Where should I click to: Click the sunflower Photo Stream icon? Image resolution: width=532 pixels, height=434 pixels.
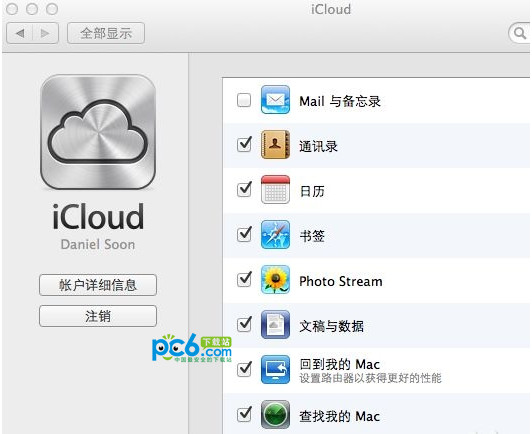275,280
